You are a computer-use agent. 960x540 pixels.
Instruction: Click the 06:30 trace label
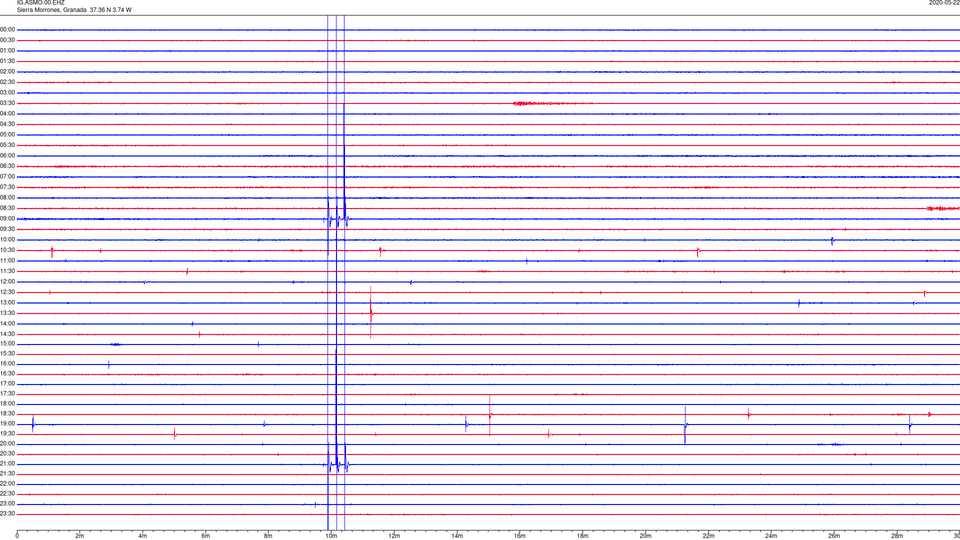pos(7,166)
